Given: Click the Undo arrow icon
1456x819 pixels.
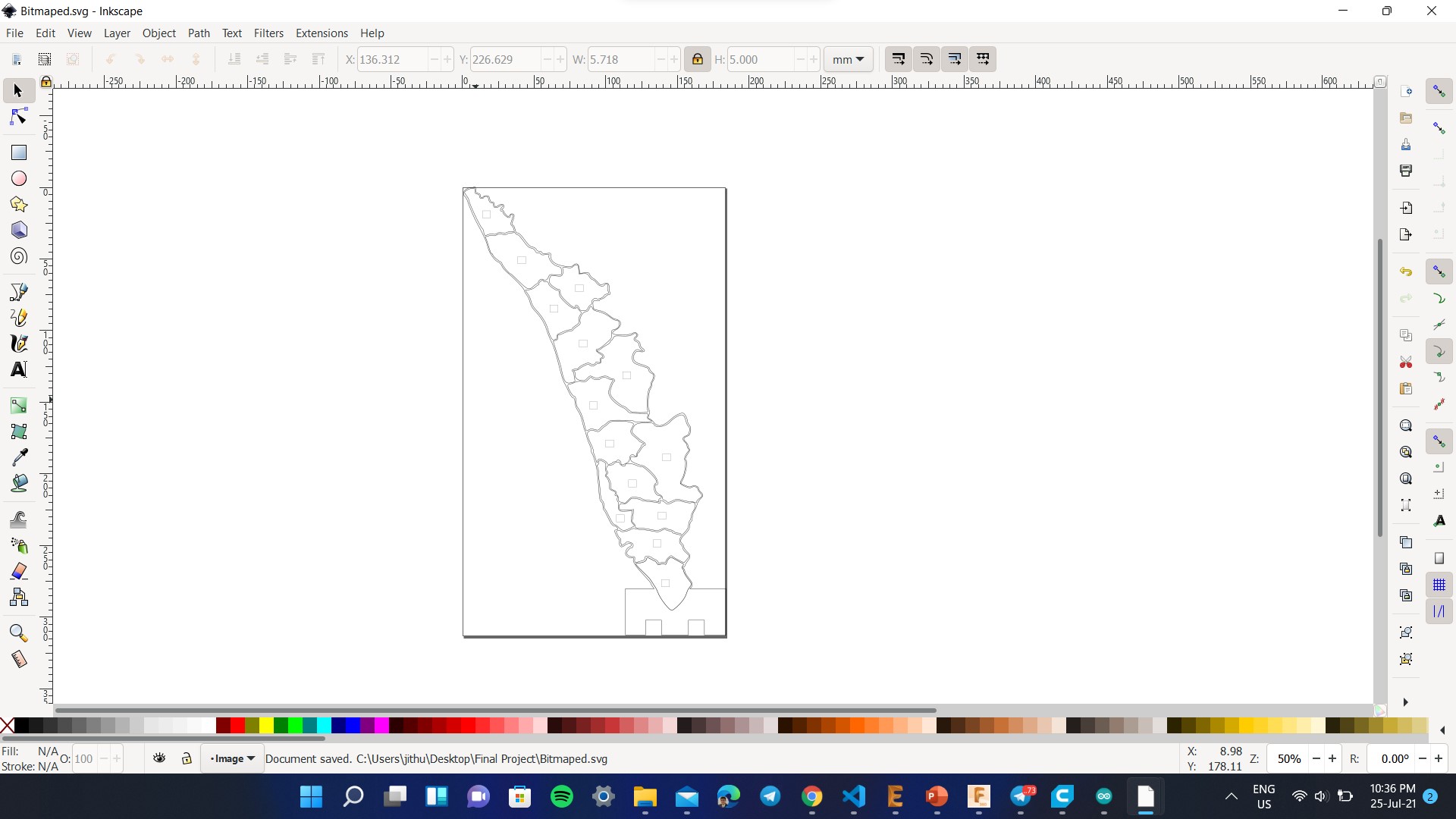Looking at the screenshot, I should 1406,271.
